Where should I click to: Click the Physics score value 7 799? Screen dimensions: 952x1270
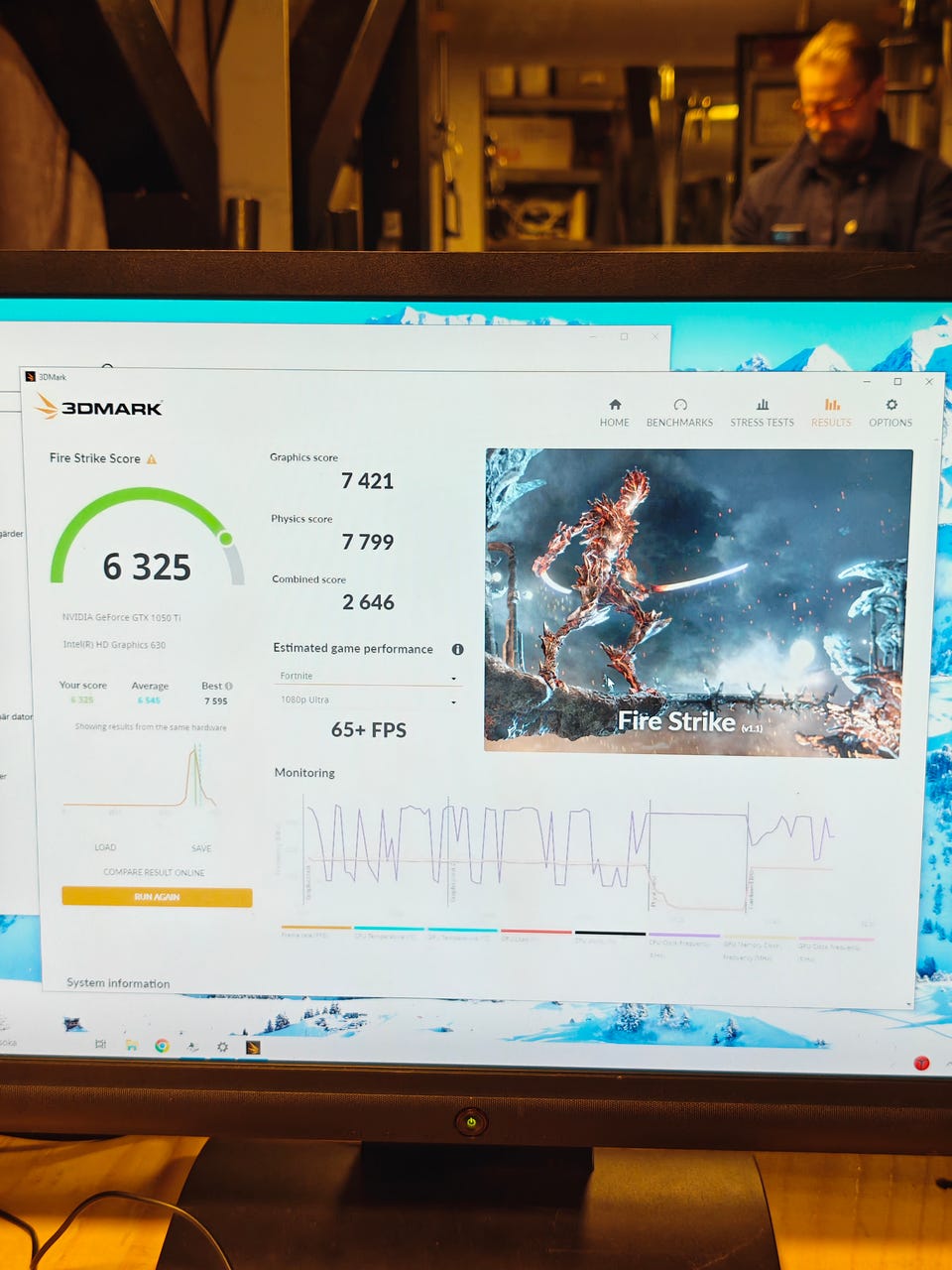[368, 542]
